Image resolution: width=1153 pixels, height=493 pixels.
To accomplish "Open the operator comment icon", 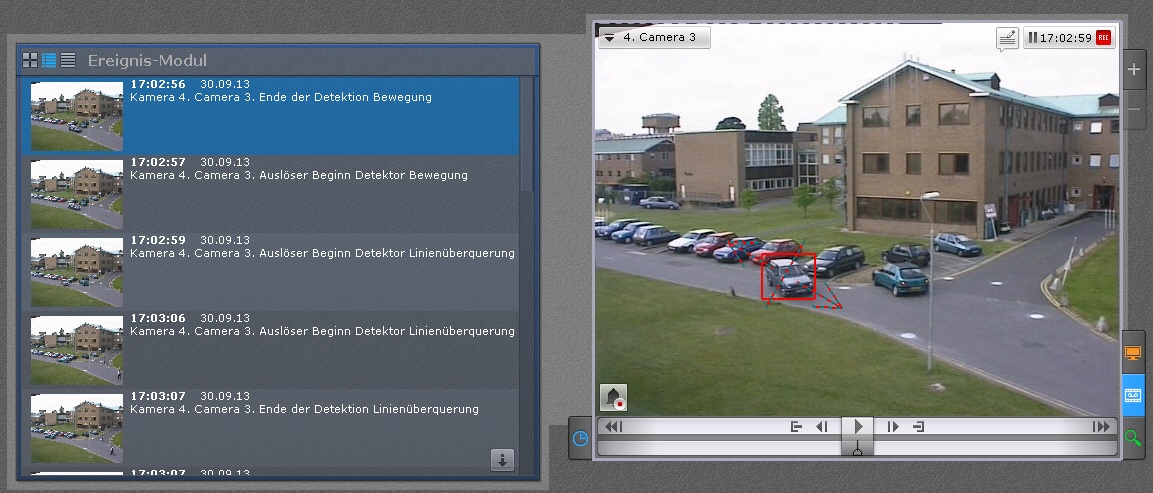I will pos(1007,38).
